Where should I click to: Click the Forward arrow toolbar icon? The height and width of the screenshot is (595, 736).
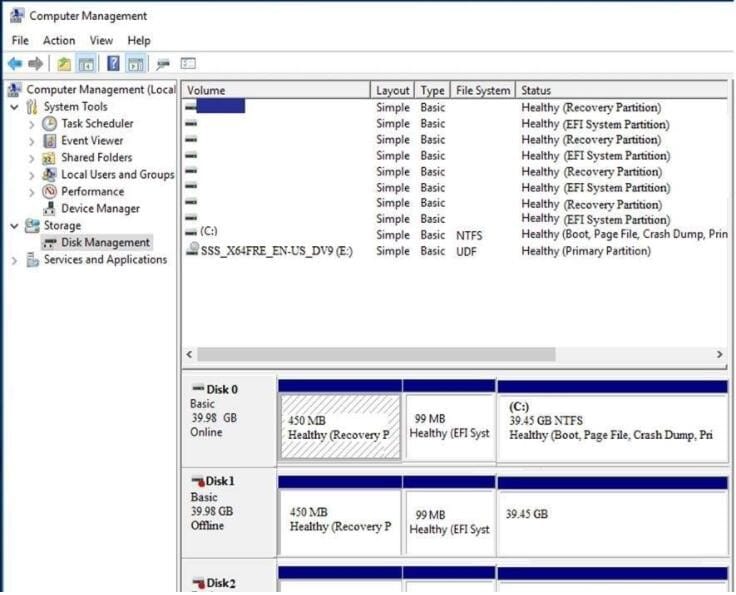pyautogui.click(x=36, y=64)
